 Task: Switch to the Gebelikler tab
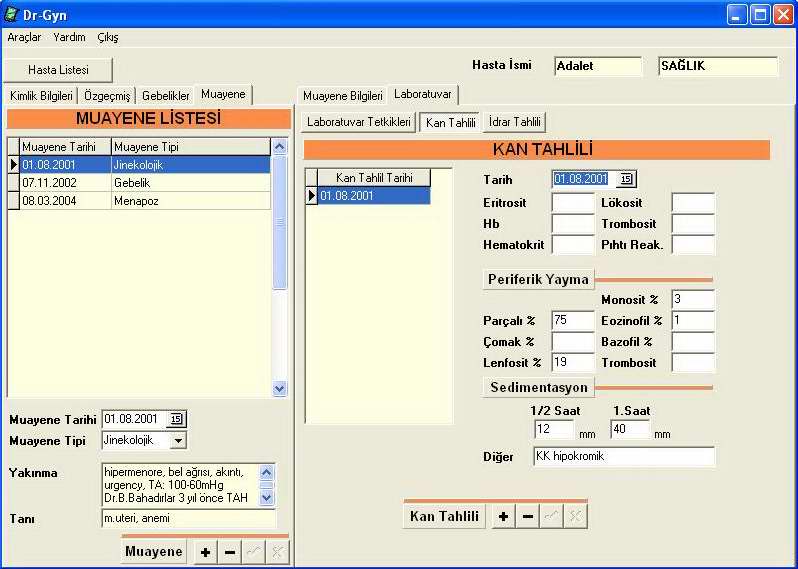click(165, 95)
